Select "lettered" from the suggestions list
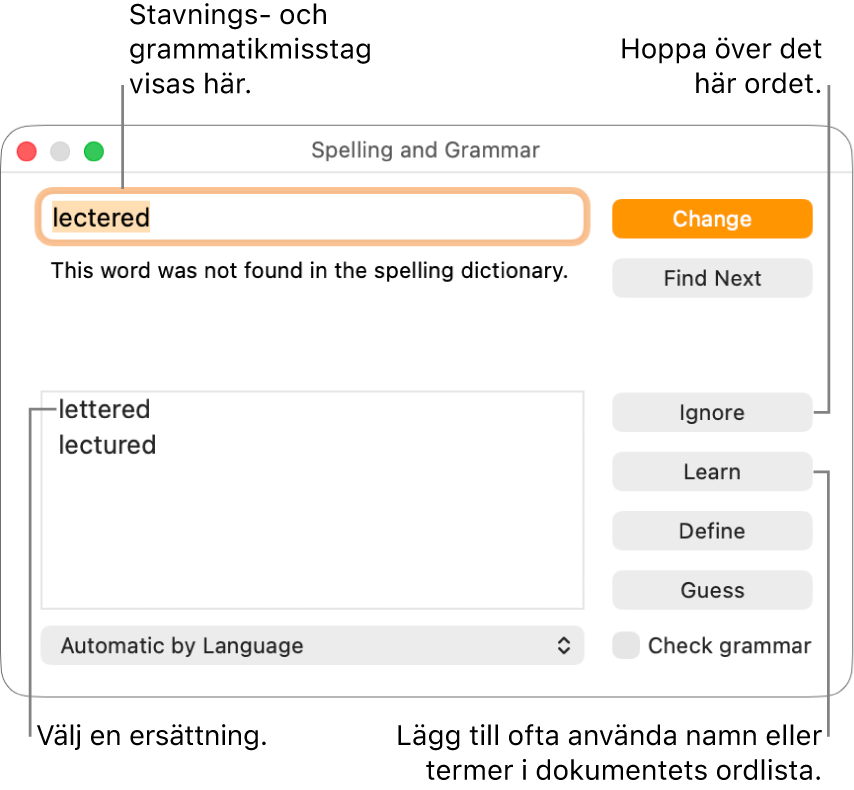The height and width of the screenshot is (790, 854). (x=104, y=409)
